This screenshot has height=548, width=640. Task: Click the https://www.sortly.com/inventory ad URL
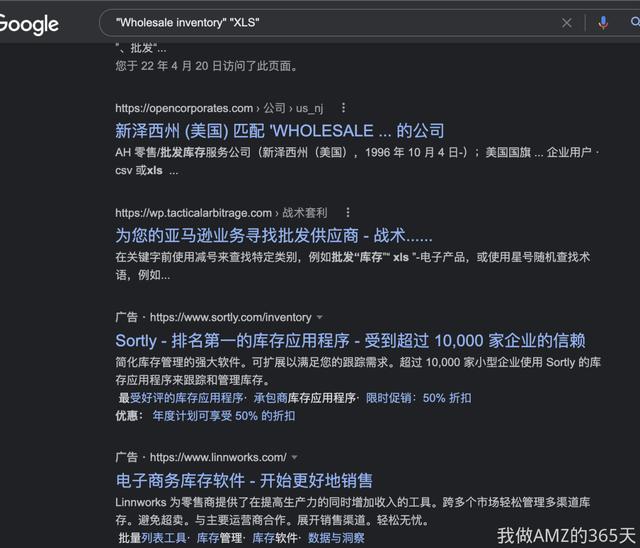[230, 317]
